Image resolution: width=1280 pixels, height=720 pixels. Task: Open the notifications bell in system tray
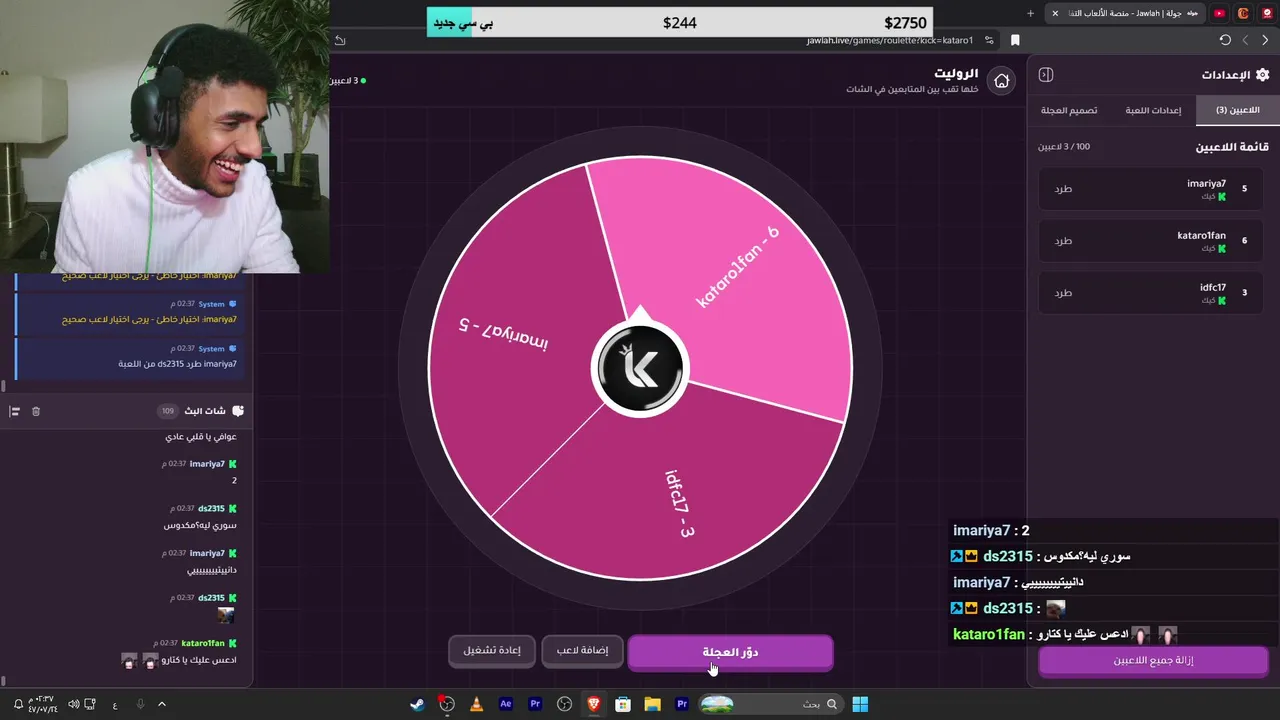(18, 704)
